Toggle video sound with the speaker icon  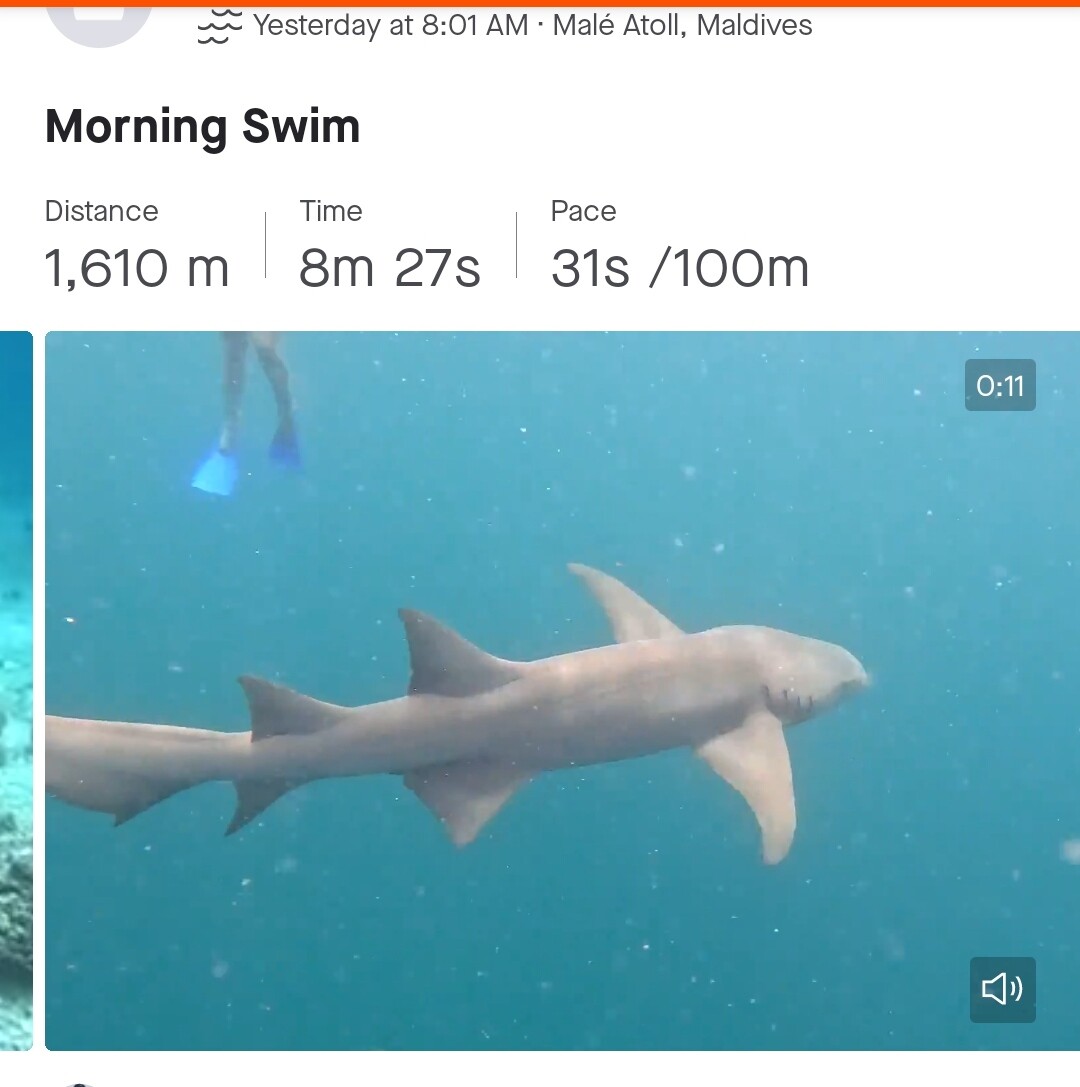coord(1002,989)
